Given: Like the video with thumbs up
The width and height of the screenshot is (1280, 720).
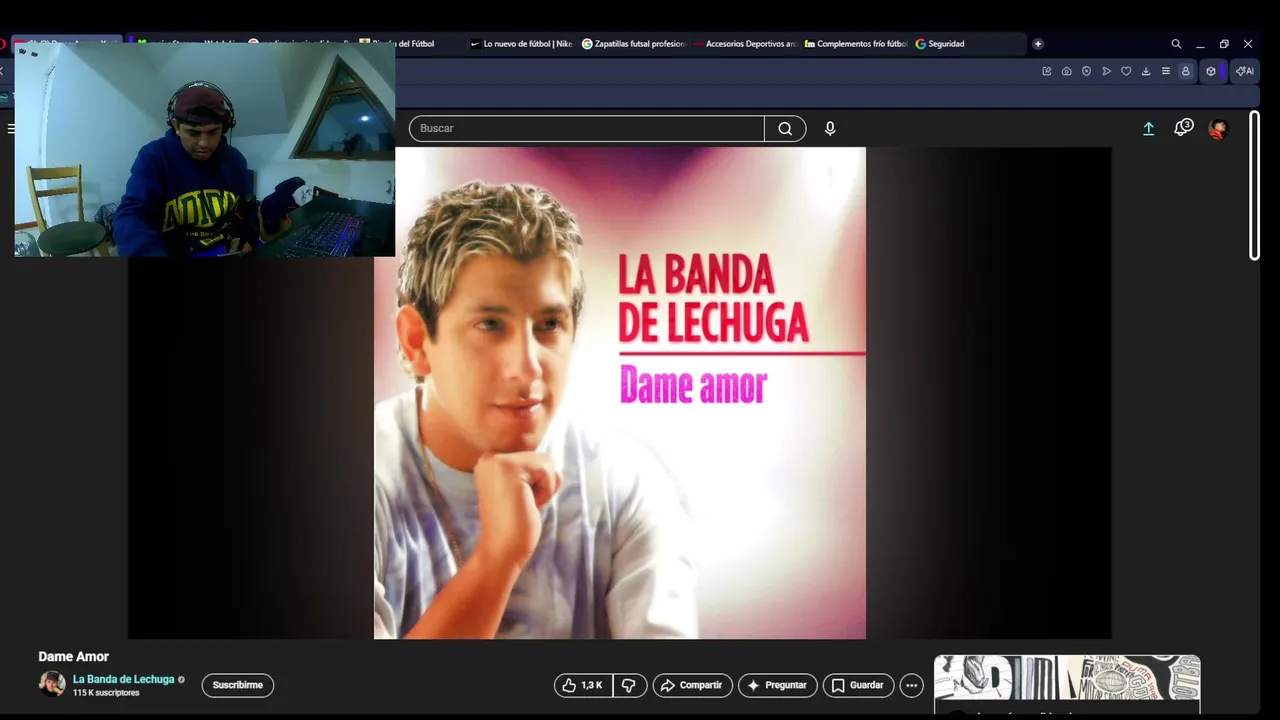Looking at the screenshot, I should (x=583, y=685).
